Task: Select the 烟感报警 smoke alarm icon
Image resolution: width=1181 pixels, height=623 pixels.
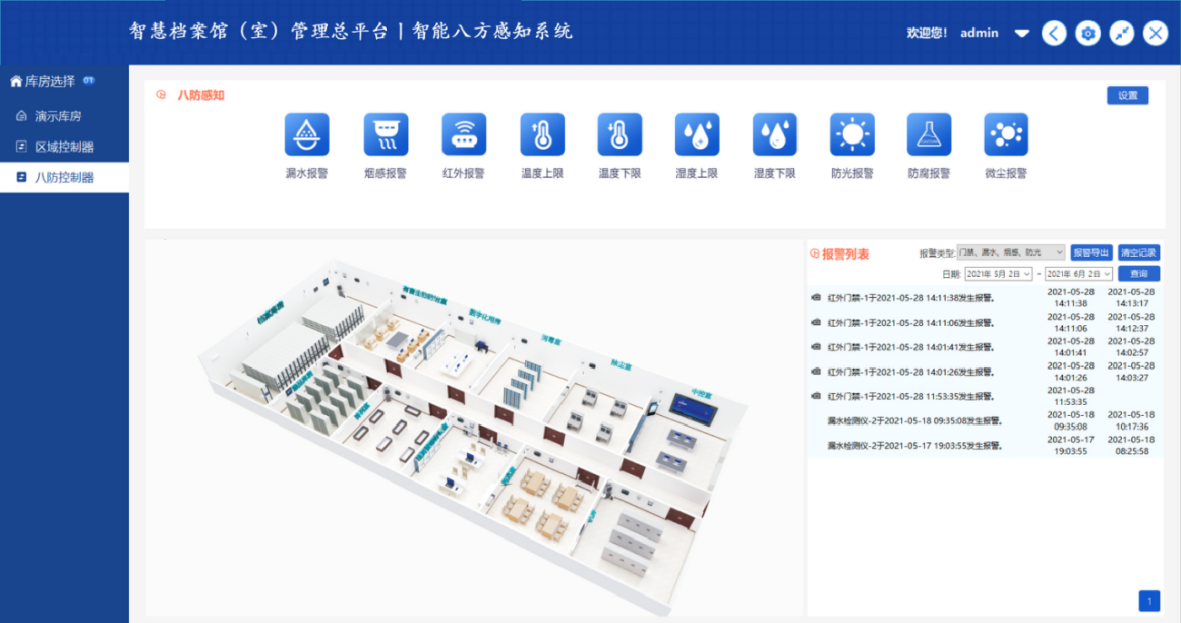Action: [x=385, y=134]
